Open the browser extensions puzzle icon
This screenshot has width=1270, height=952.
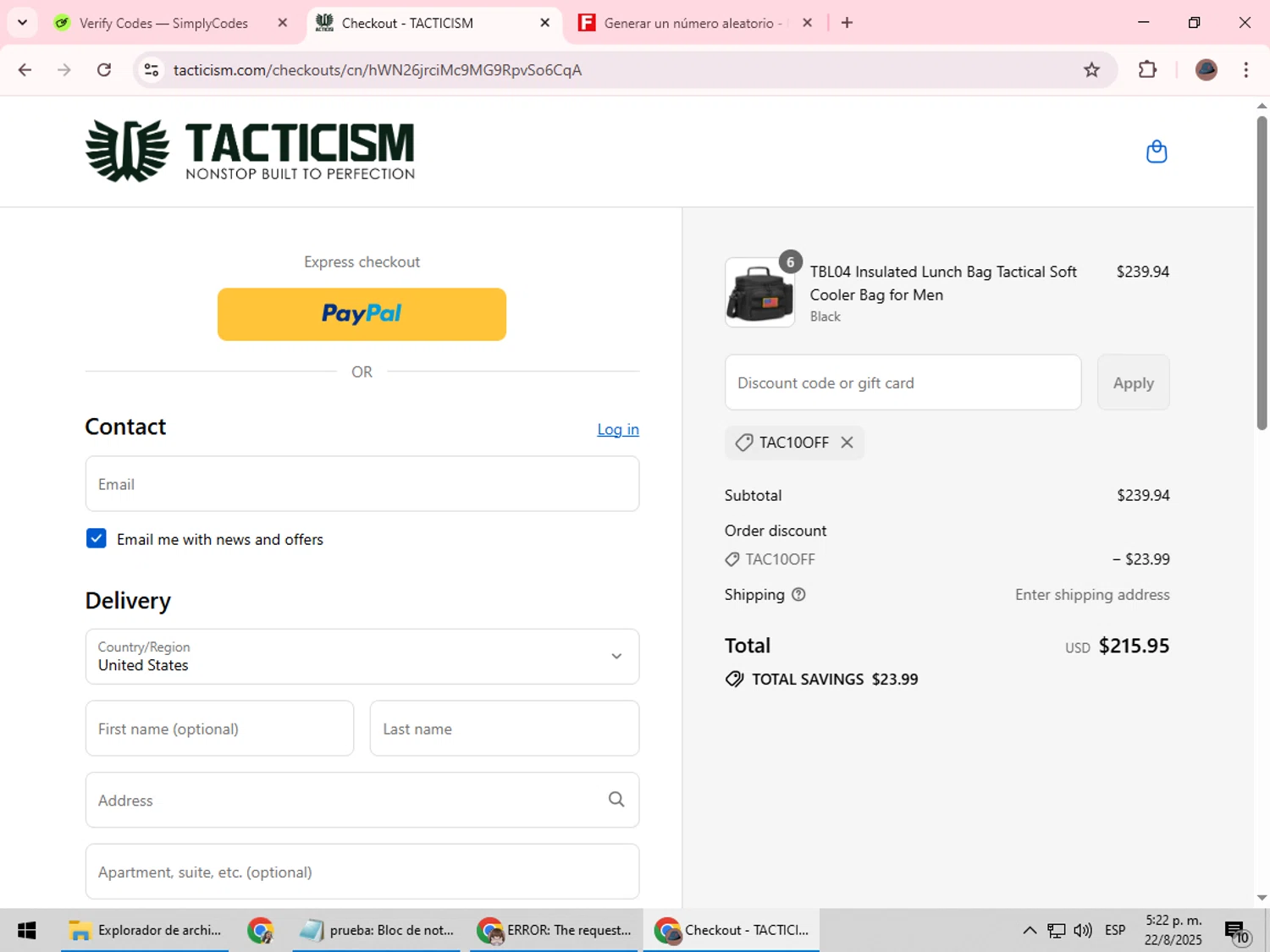click(1147, 70)
